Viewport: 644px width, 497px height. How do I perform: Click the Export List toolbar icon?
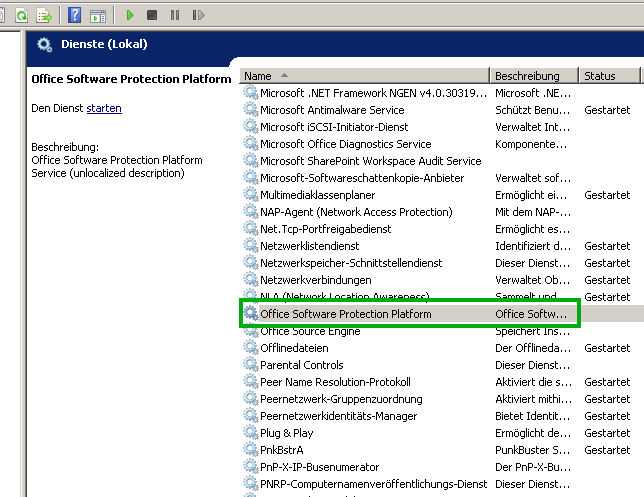click(44, 16)
